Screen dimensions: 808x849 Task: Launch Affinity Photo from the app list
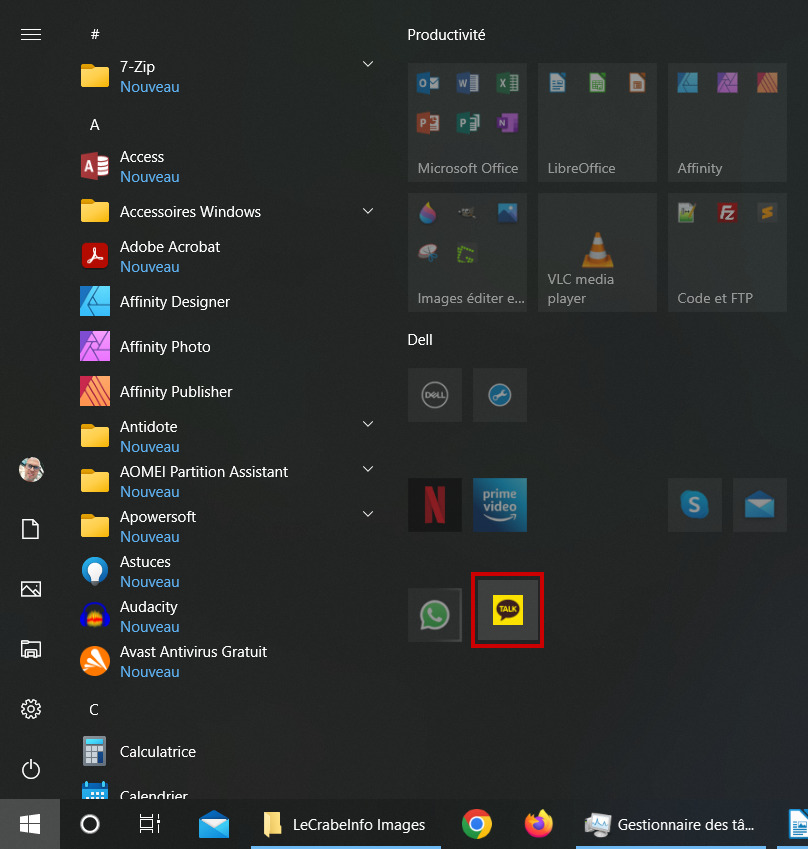[227, 346]
